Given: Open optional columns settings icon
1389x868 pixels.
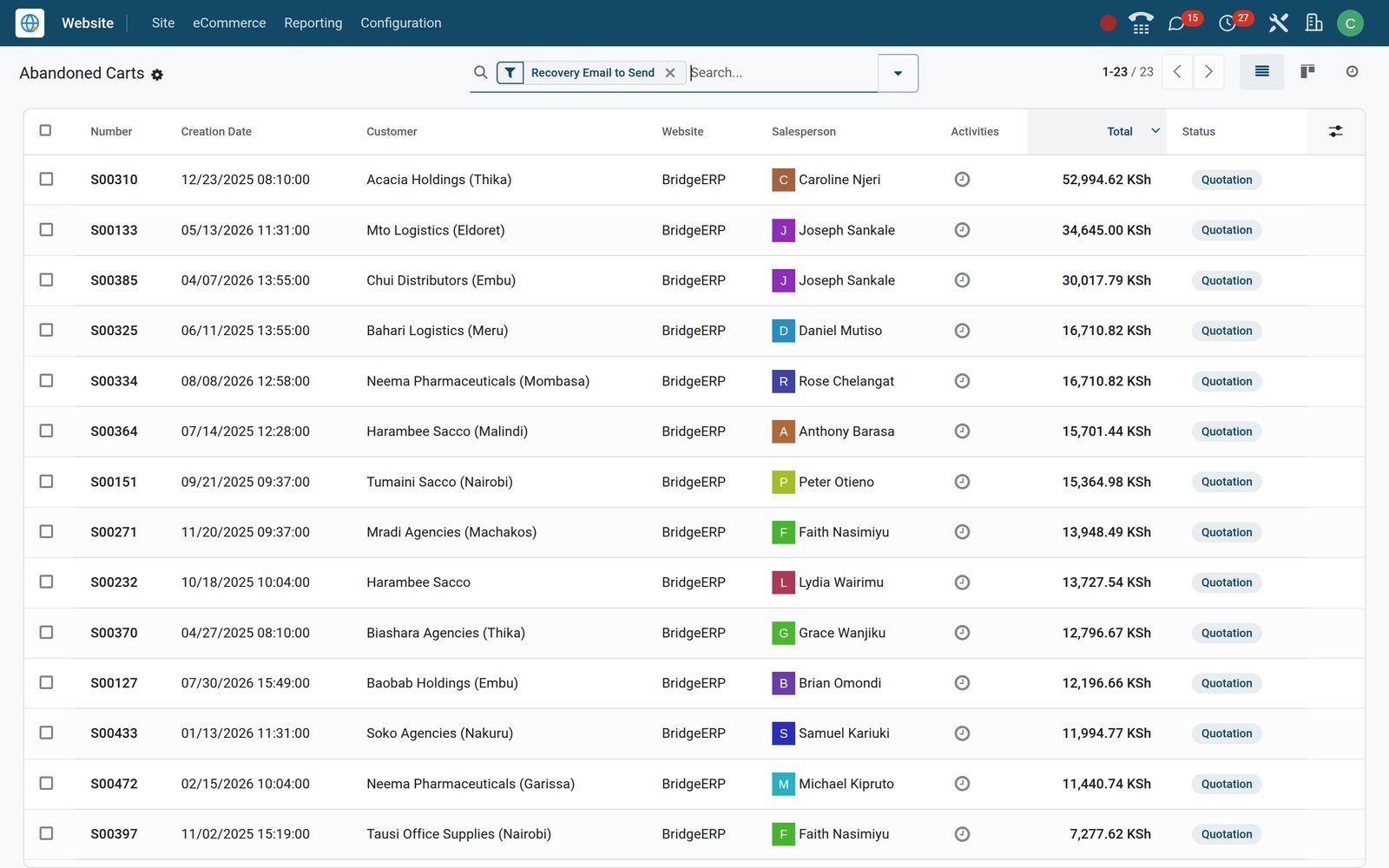Looking at the screenshot, I should (x=1335, y=131).
